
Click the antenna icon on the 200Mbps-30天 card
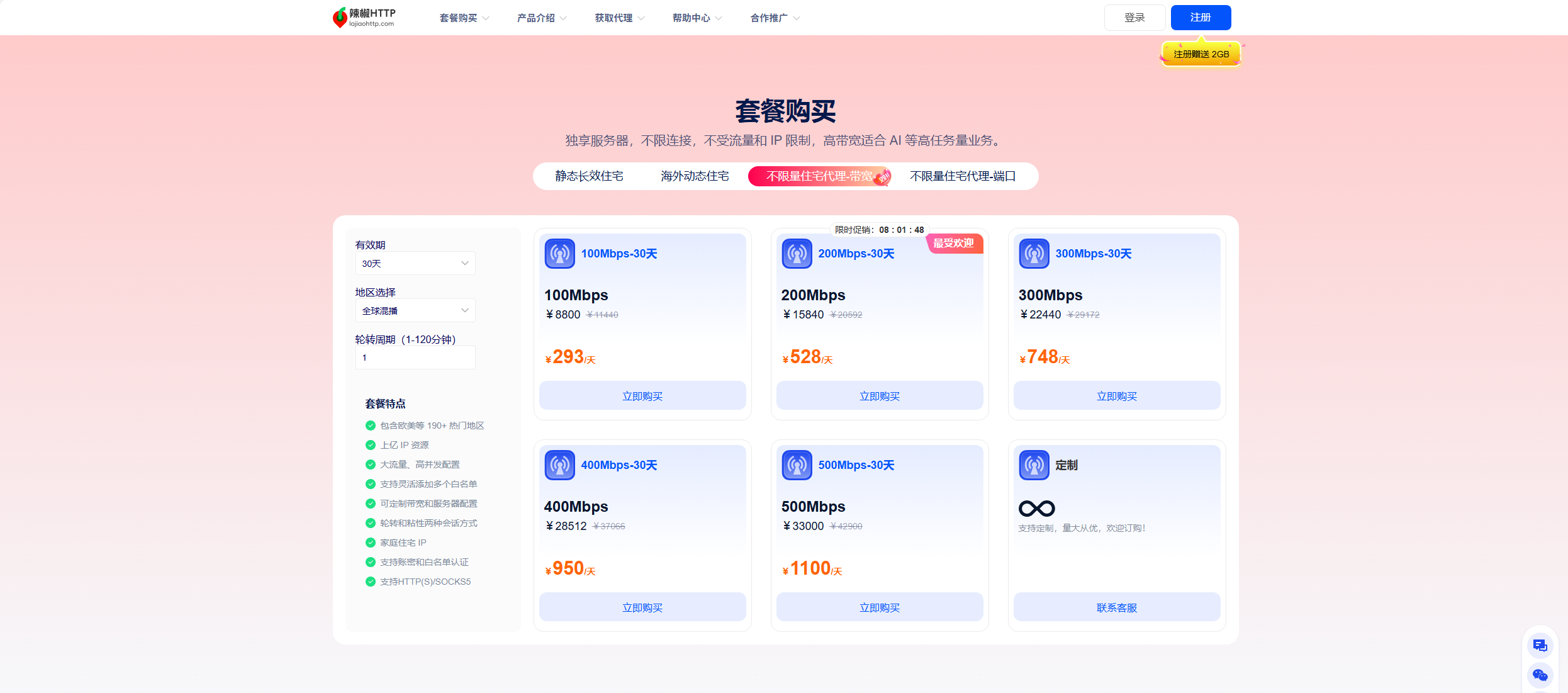tap(797, 253)
